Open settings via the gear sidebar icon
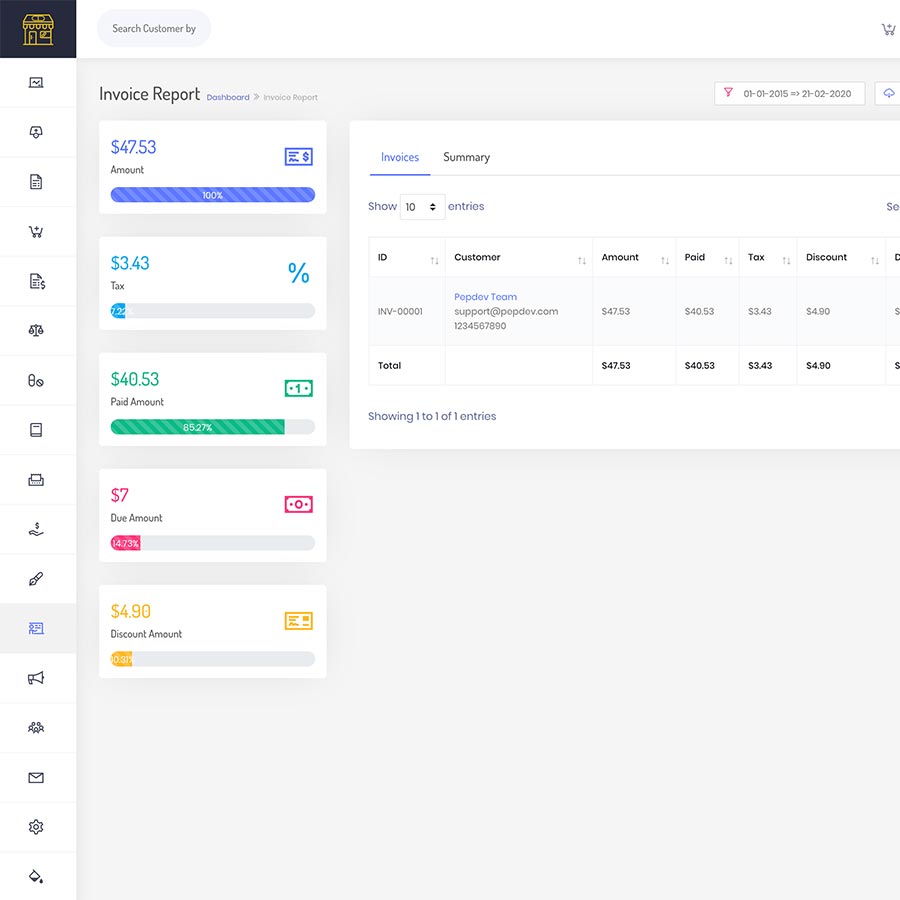 (x=36, y=827)
